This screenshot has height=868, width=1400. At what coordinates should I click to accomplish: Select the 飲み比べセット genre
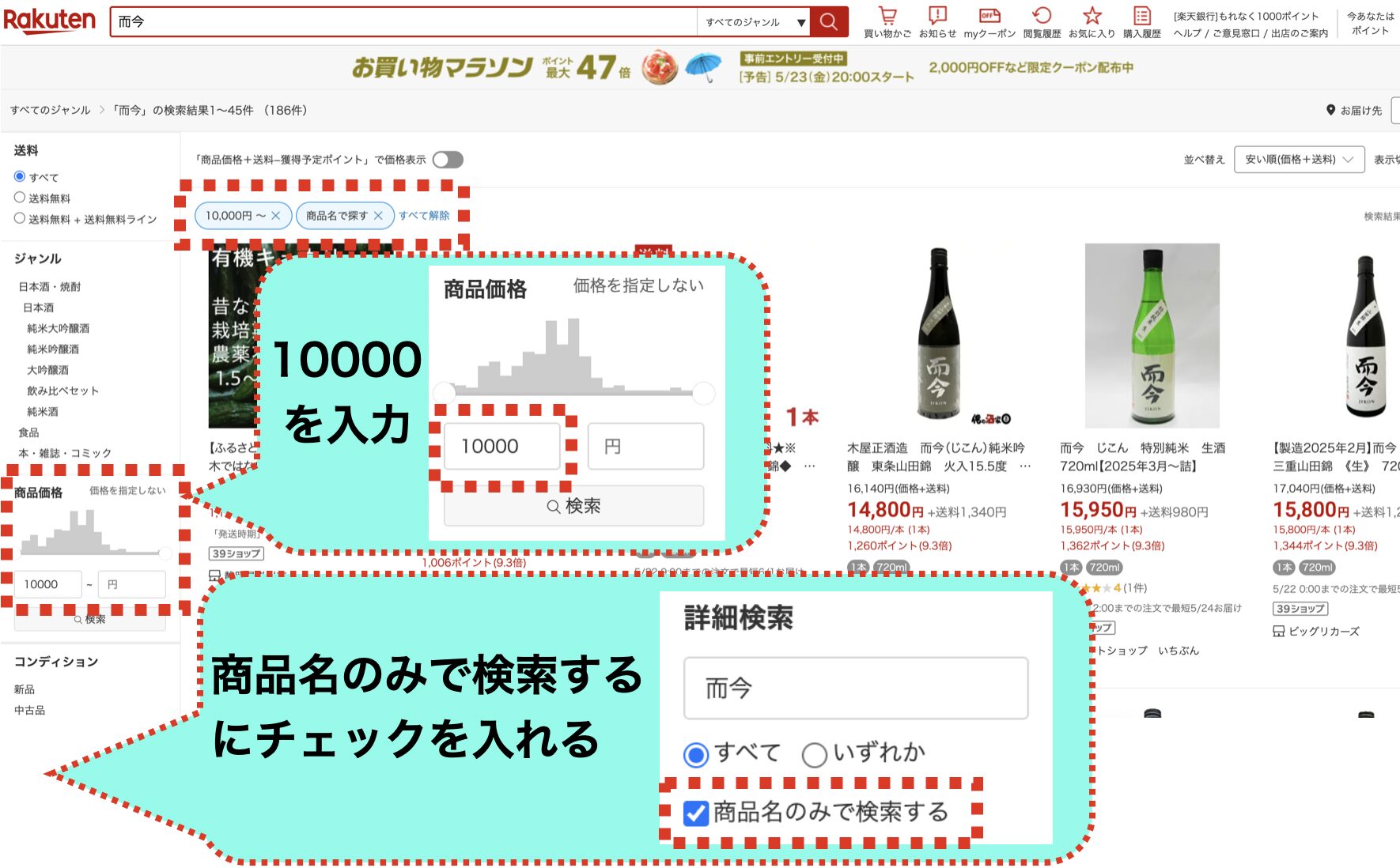(x=62, y=391)
